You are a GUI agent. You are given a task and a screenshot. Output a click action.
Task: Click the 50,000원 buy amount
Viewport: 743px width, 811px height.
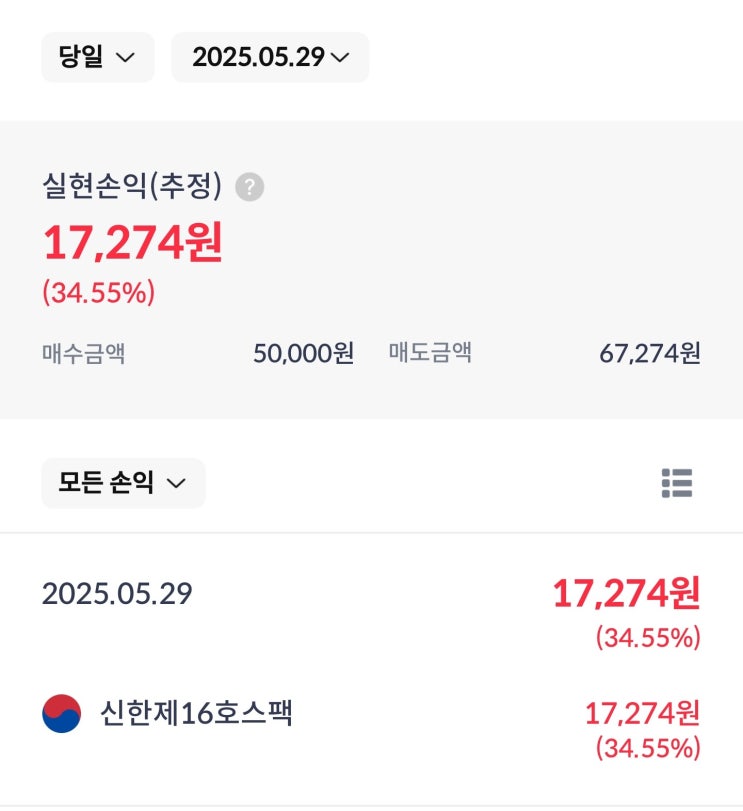(303, 353)
